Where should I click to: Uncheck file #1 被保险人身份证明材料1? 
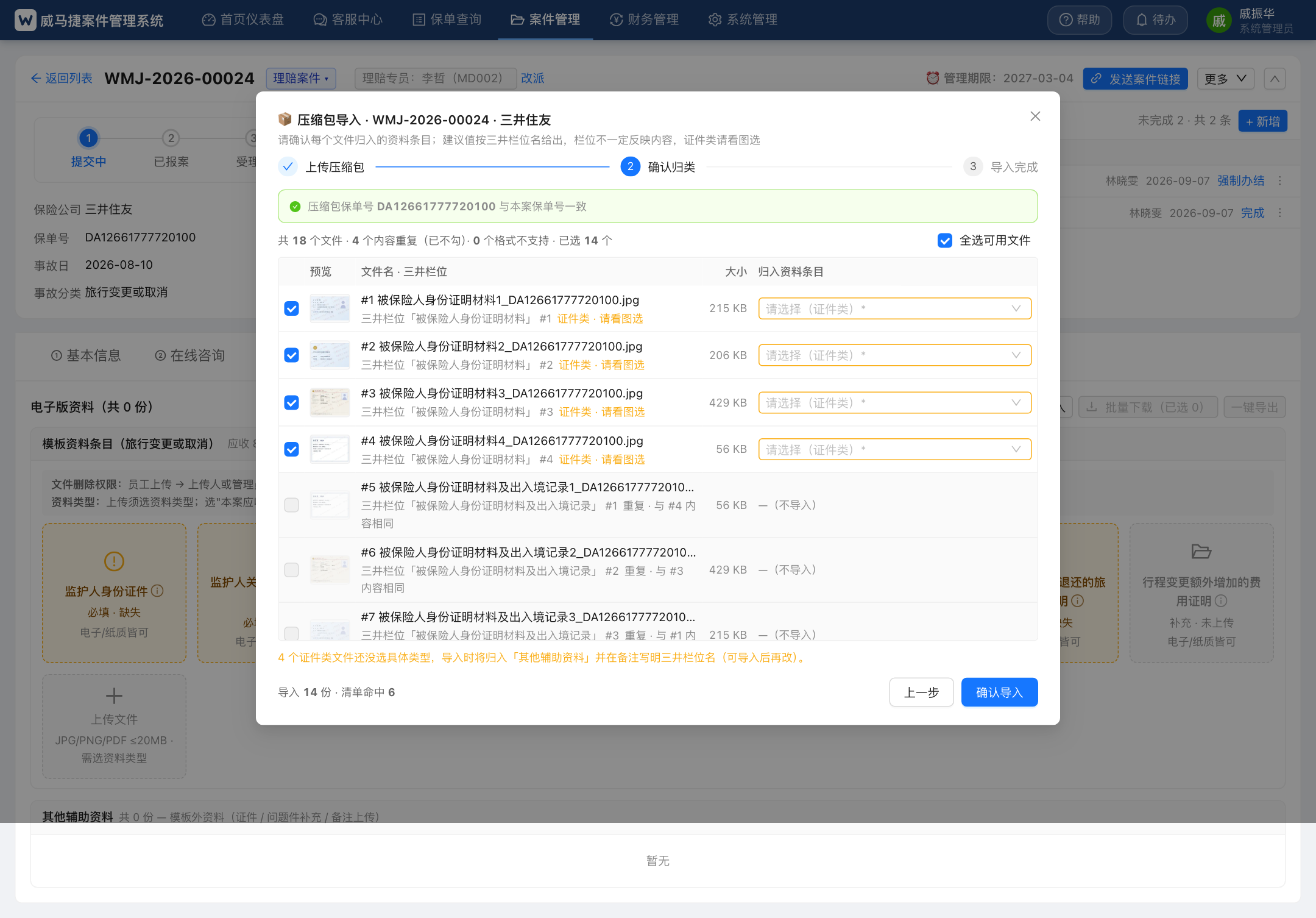pyautogui.click(x=292, y=308)
